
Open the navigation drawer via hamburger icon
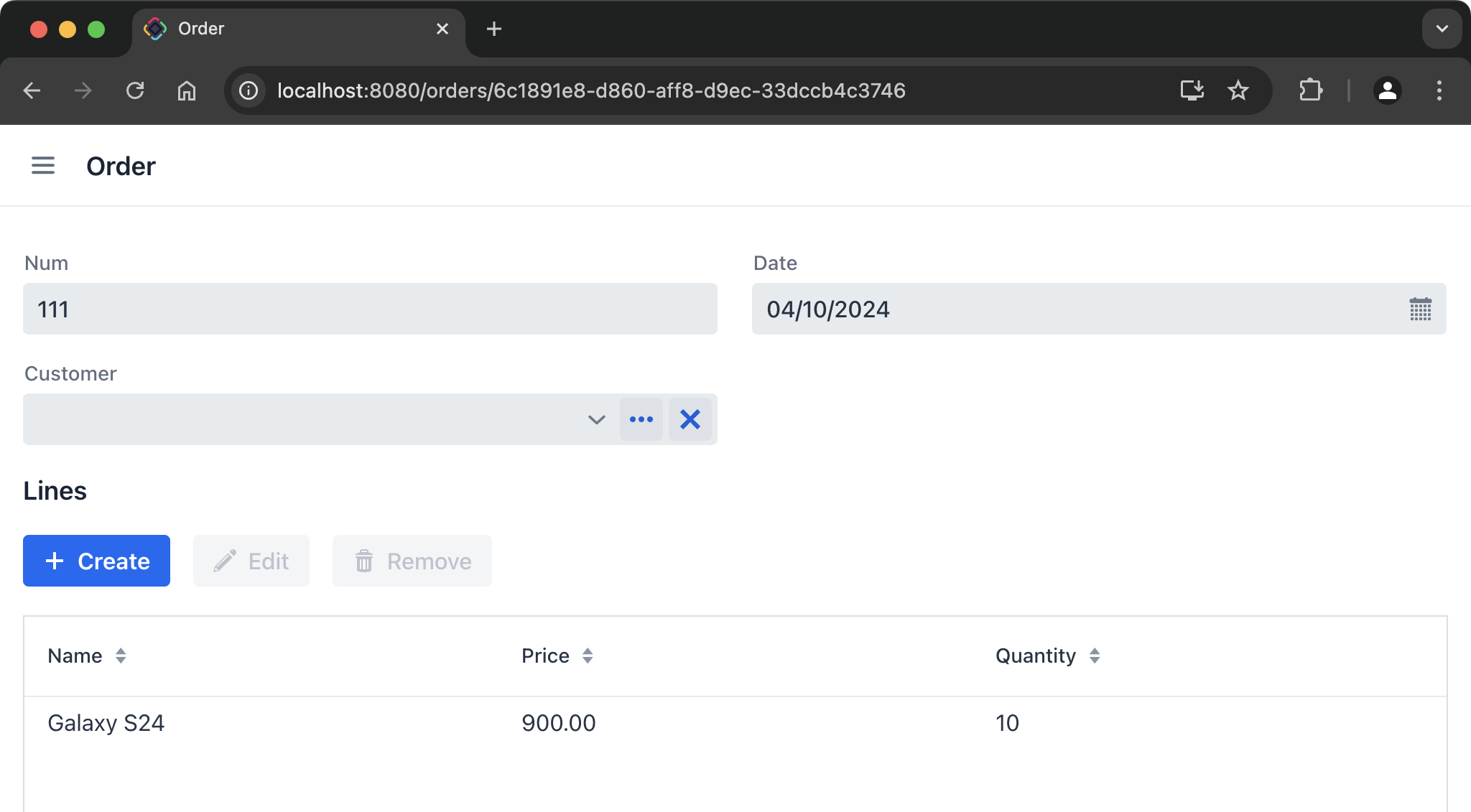point(43,165)
